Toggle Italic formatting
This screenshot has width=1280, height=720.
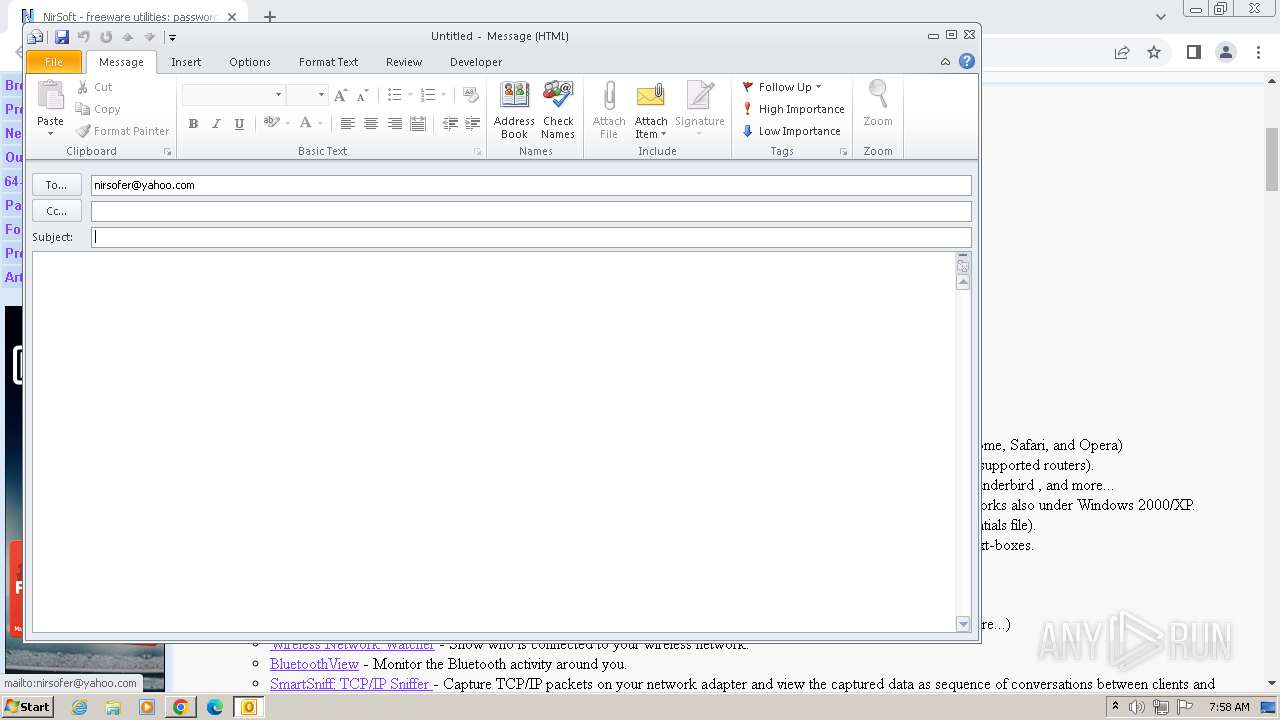click(216, 124)
